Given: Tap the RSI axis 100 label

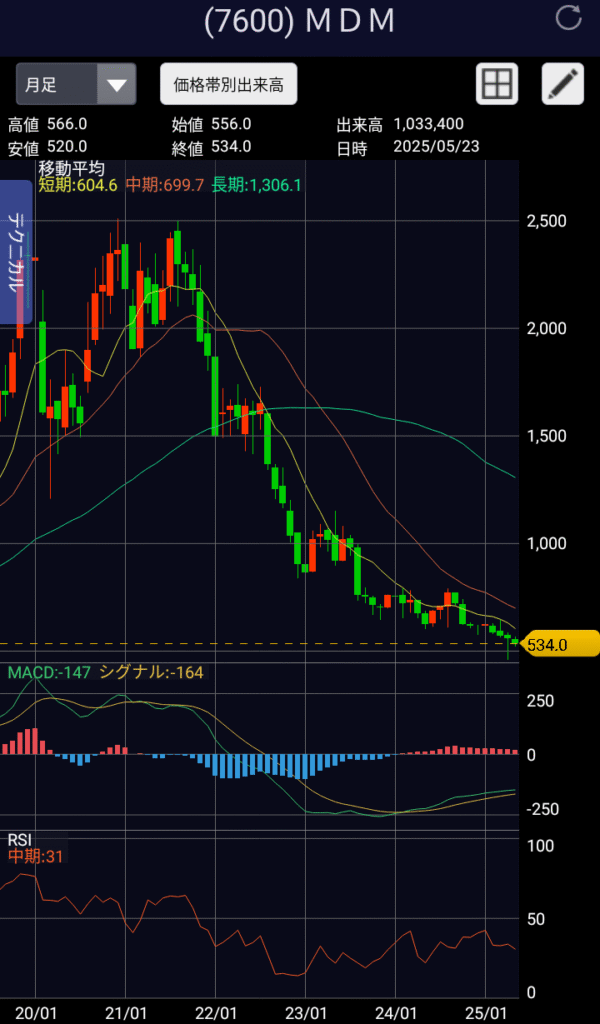Looking at the screenshot, I should 540,846.
